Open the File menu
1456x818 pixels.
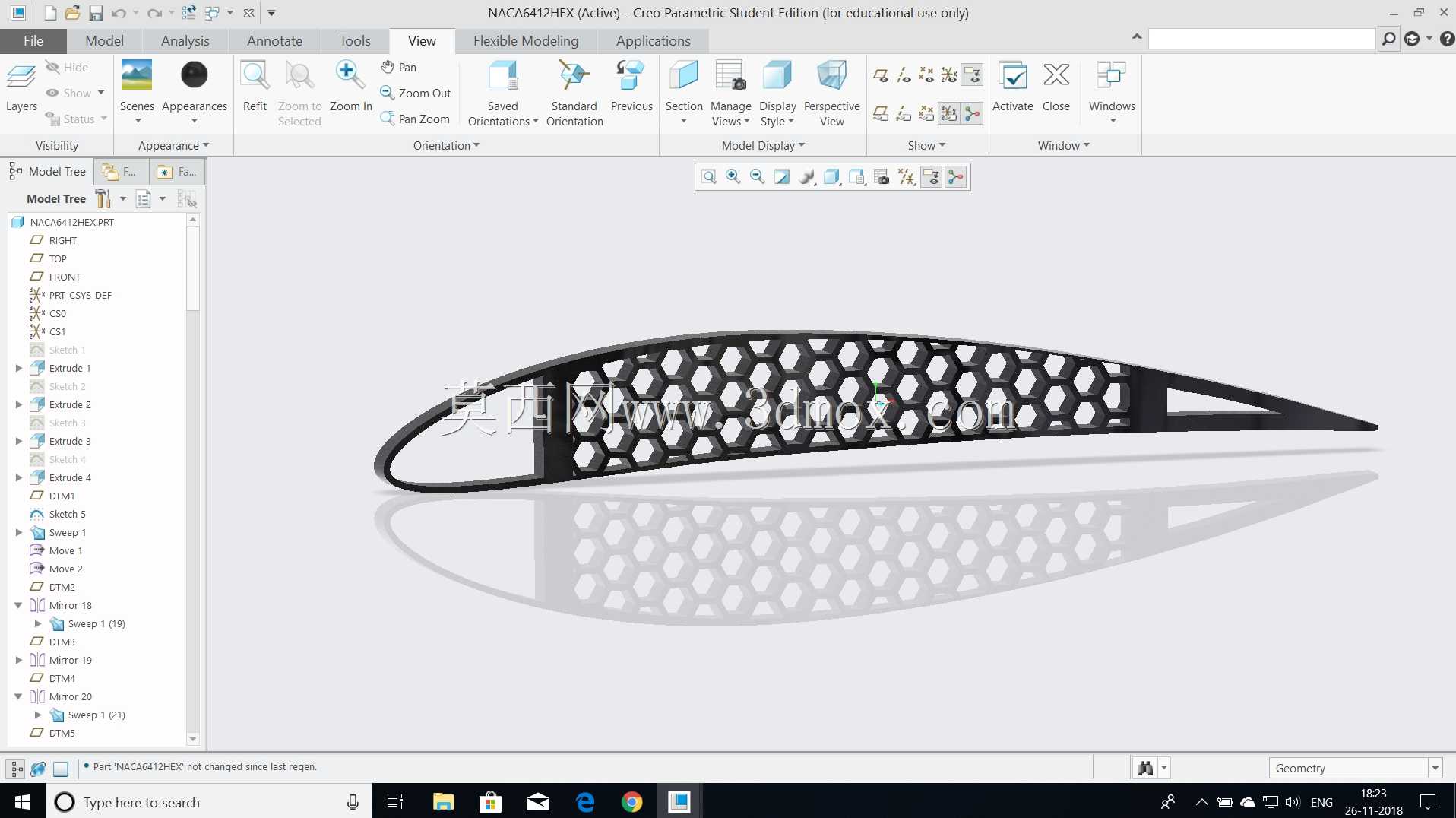tap(33, 41)
